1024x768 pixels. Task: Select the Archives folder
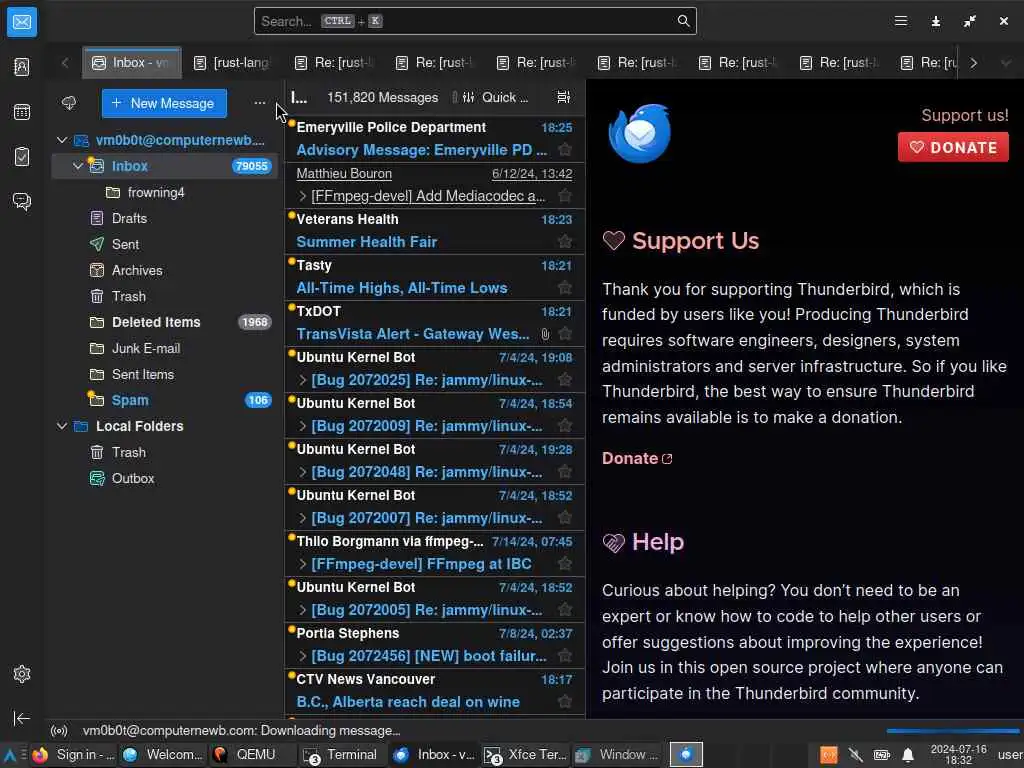(165, 270)
